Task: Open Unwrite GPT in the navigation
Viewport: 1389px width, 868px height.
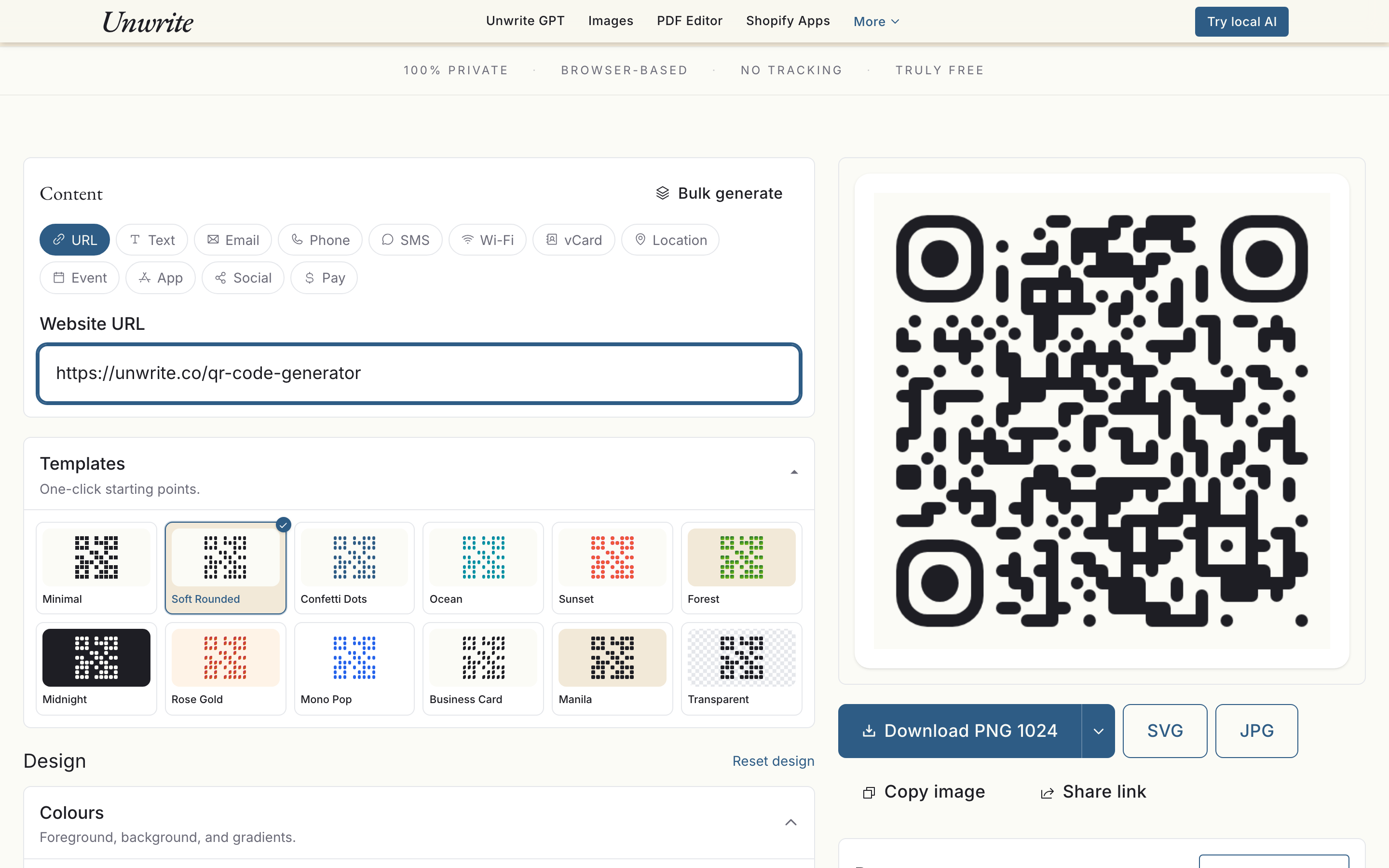Action: click(x=525, y=21)
